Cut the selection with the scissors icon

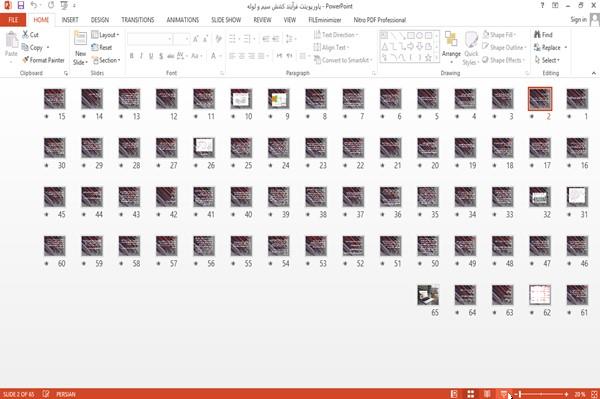pos(26,34)
